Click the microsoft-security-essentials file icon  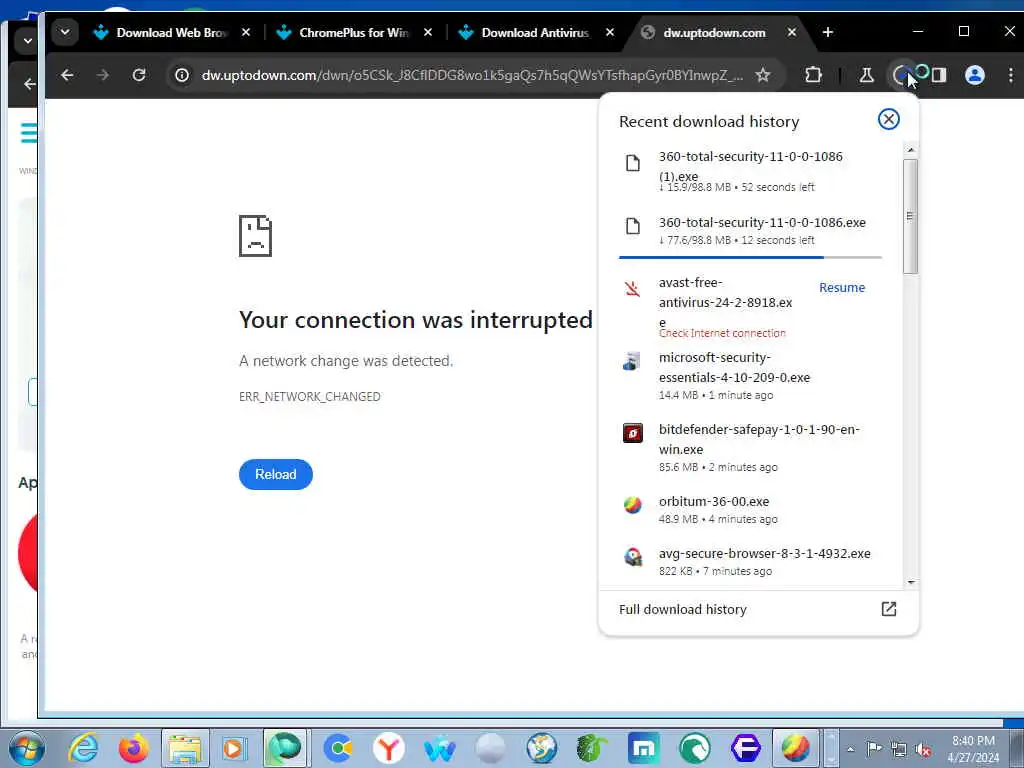click(x=632, y=361)
